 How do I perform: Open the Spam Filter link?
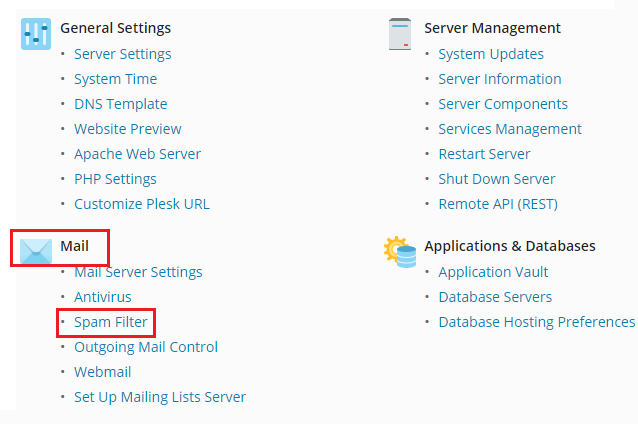click(x=112, y=322)
